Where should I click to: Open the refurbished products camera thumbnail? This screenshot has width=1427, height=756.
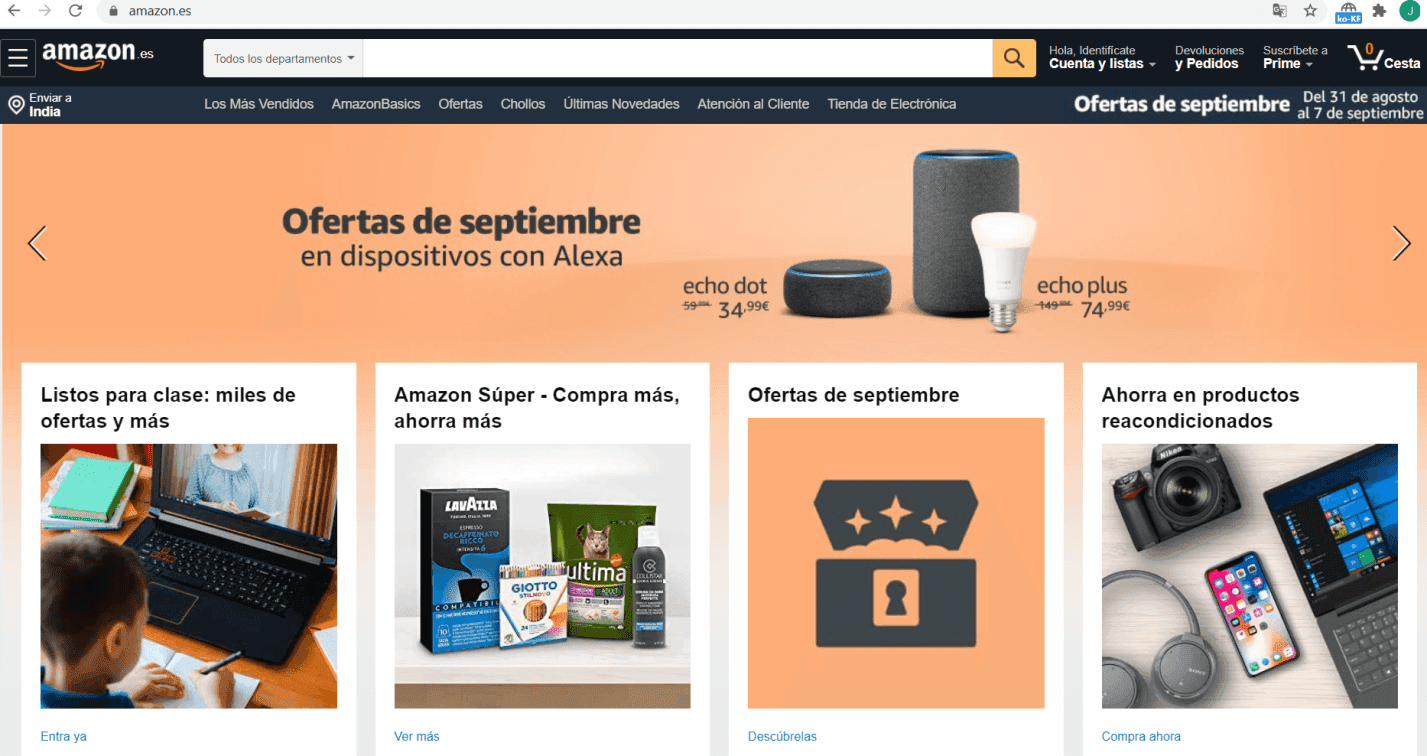pyautogui.click(x=1249, y=576)
